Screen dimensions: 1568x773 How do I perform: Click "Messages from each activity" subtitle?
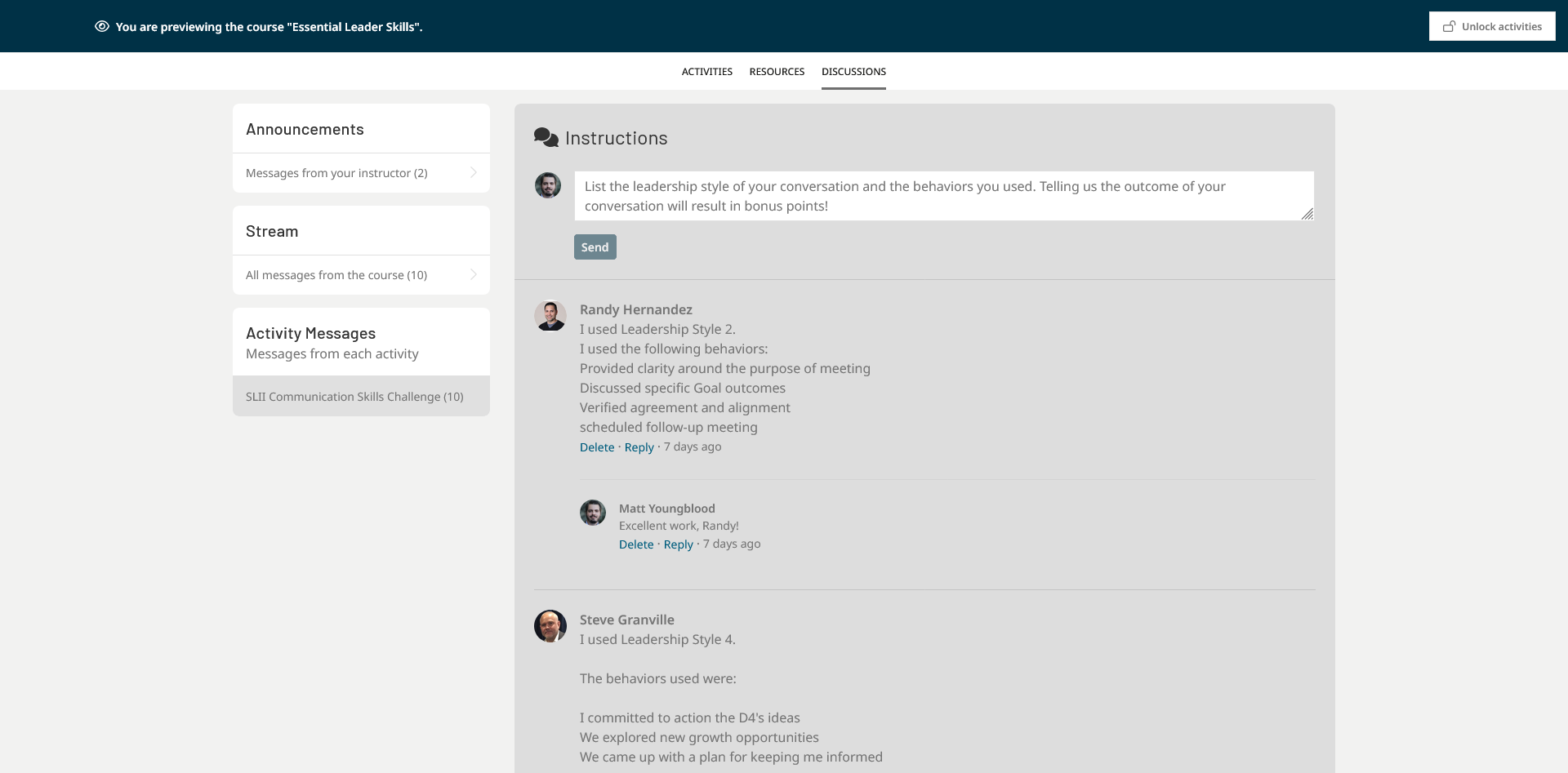click(x=332, y=353)
